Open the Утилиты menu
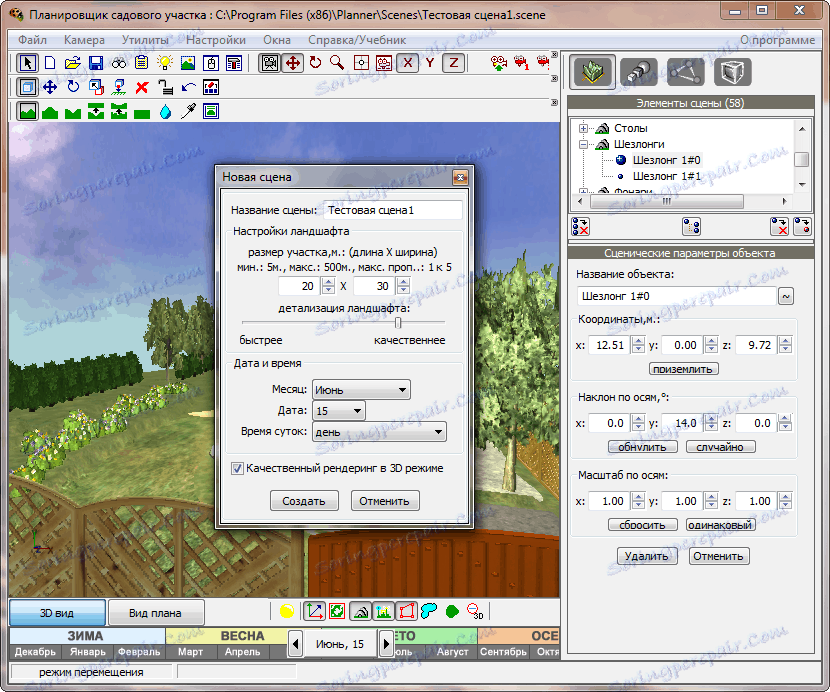Viewport: 830px width, 692px height. [x=145, y=40]
